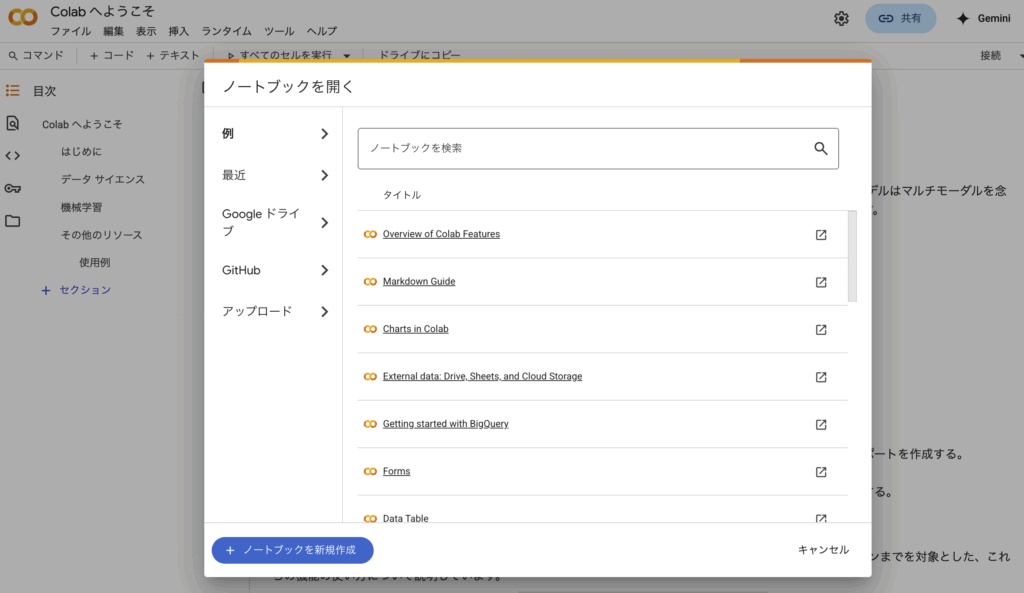Click the Colab logo icon
The width and height of the screenshot is (1024, 593).
tap(23, 17)
